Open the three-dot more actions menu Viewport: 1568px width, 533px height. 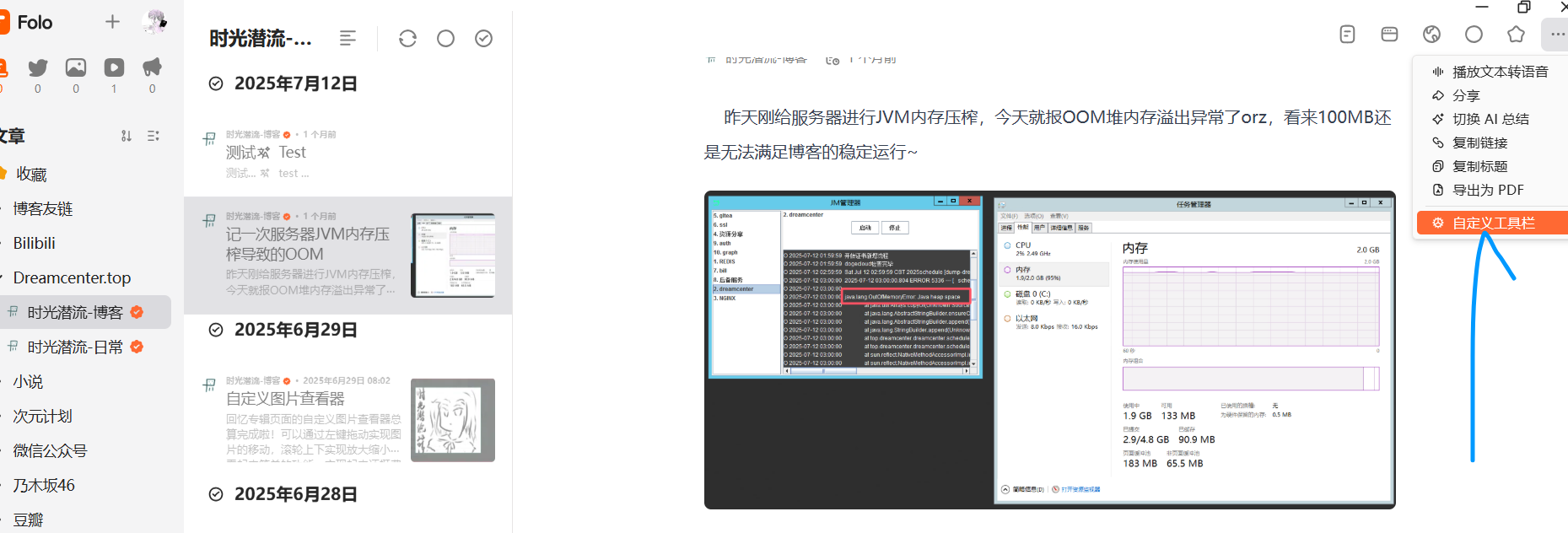pyautogui.click(x=1555, y=35)
